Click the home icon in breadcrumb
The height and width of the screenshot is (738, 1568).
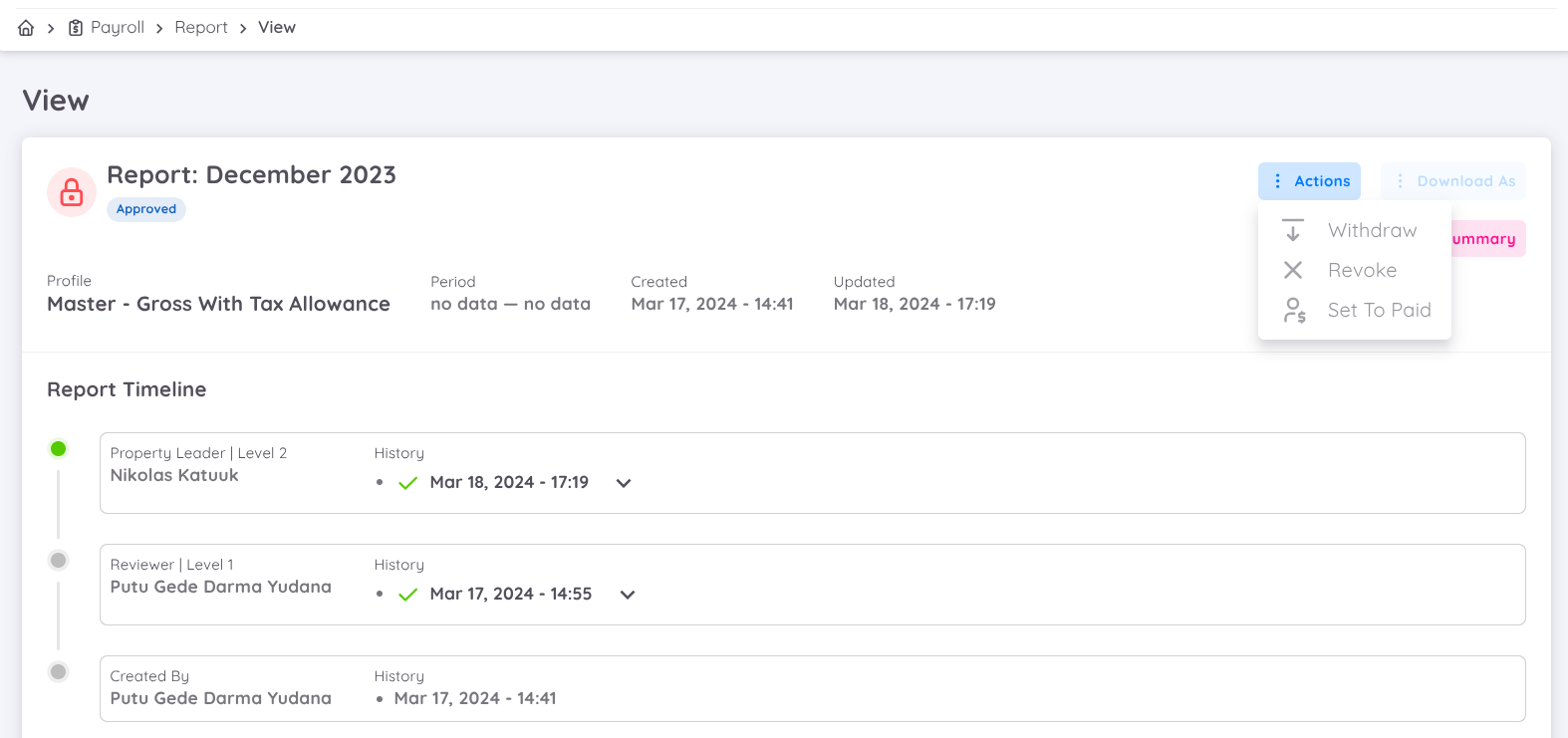coord(26,28)
